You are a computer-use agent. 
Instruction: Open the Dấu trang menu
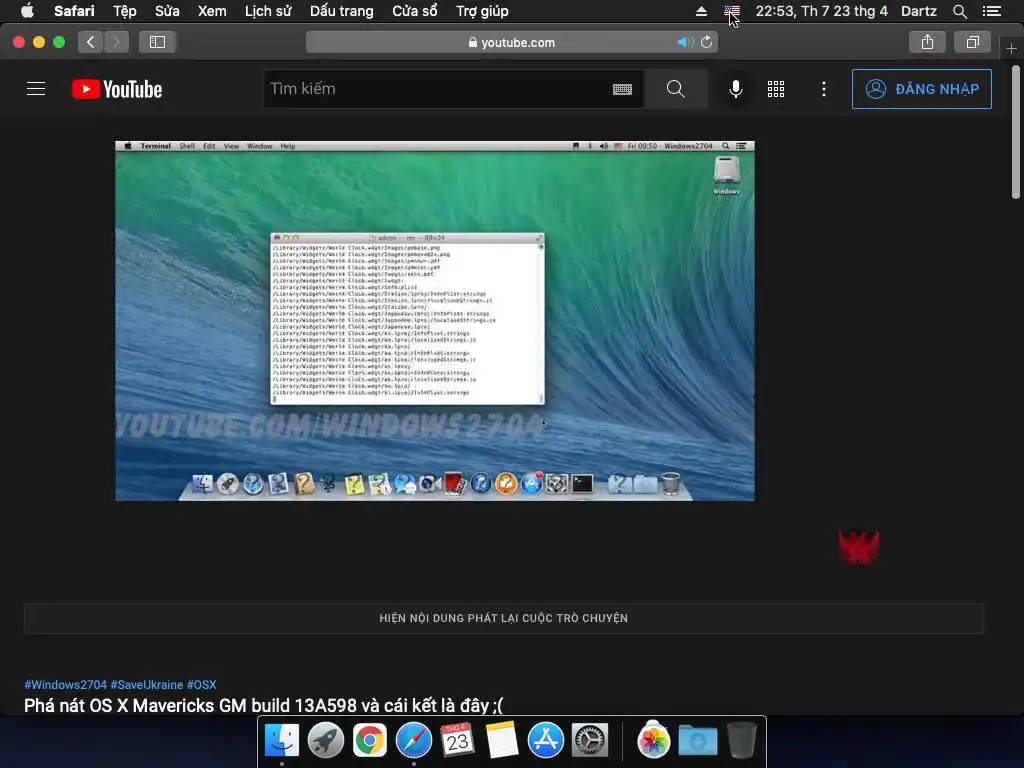point(342,11)
